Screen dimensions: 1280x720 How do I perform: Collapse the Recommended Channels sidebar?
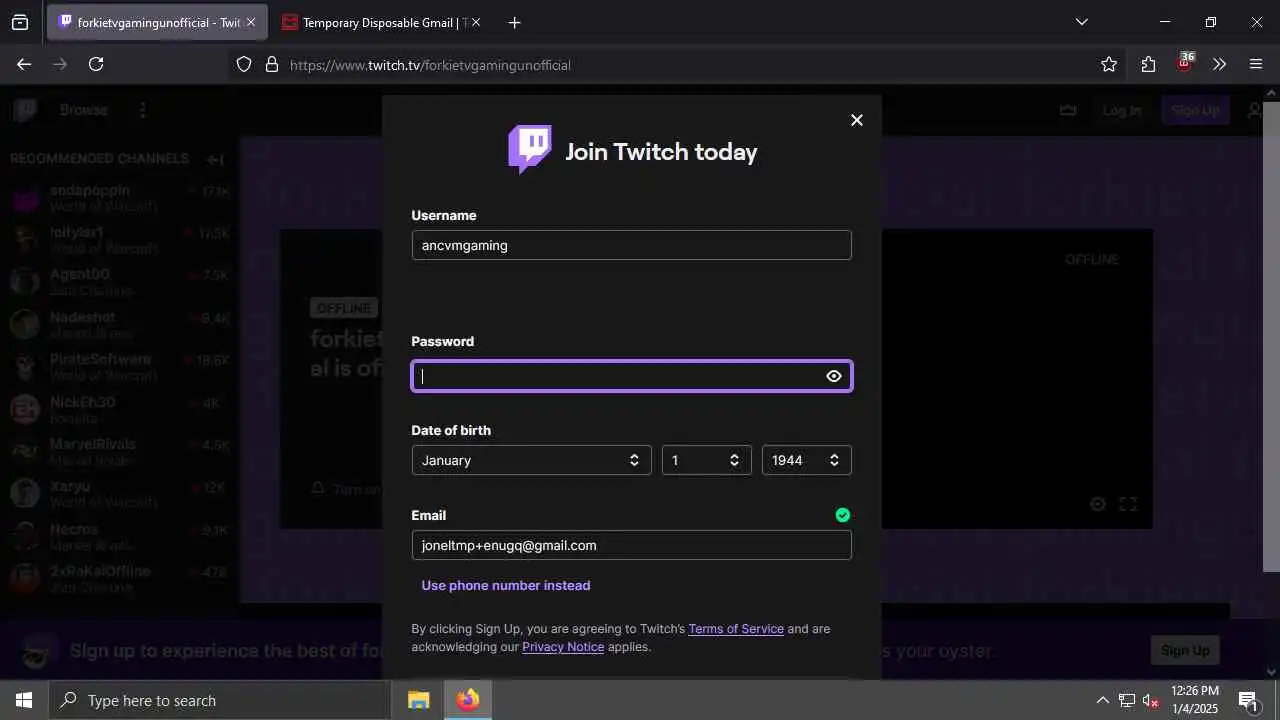tap(215, 159)
